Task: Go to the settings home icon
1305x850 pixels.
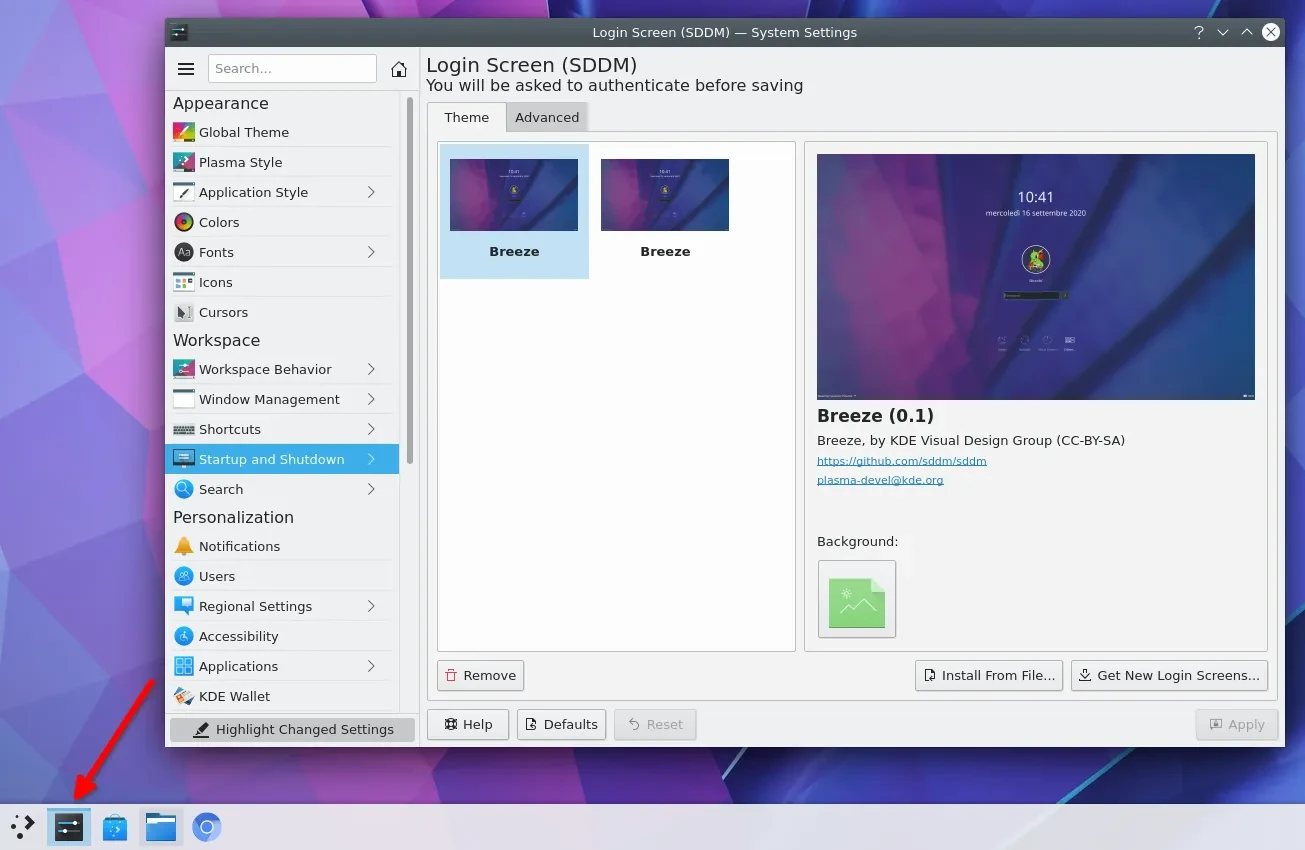Action: (399, 69)
